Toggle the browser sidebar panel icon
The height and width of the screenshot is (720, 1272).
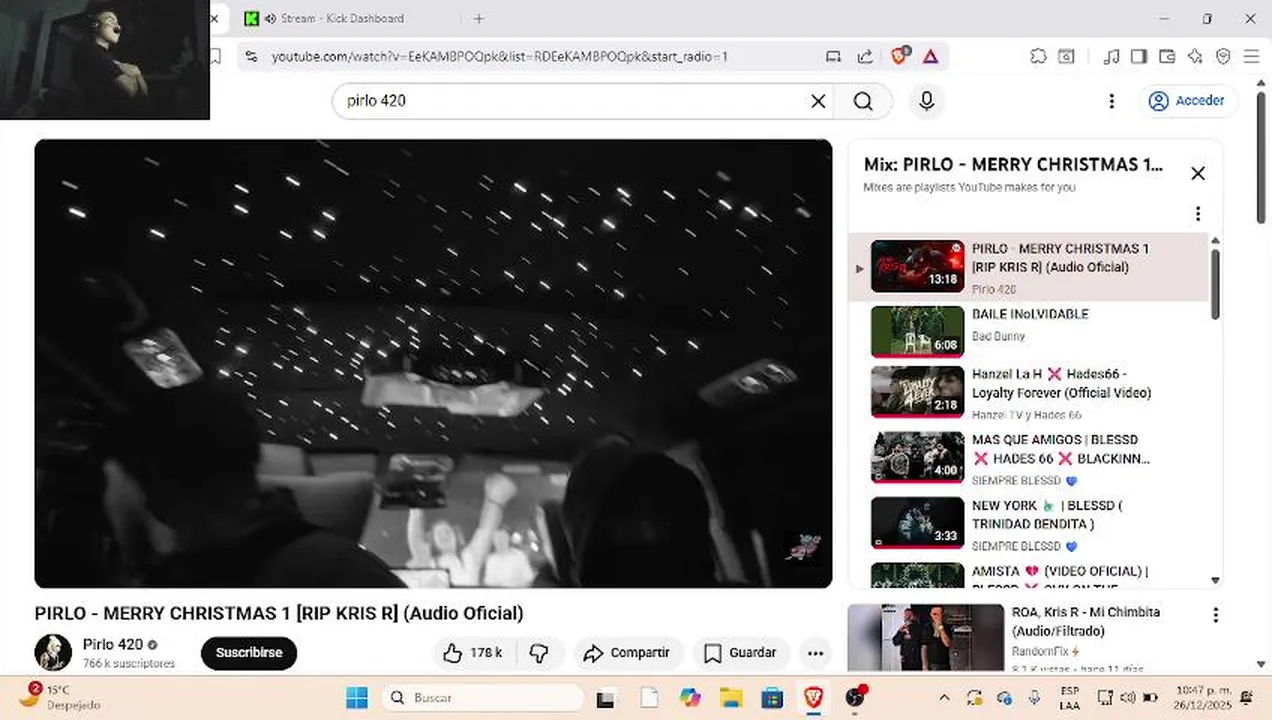point(1138,57)
